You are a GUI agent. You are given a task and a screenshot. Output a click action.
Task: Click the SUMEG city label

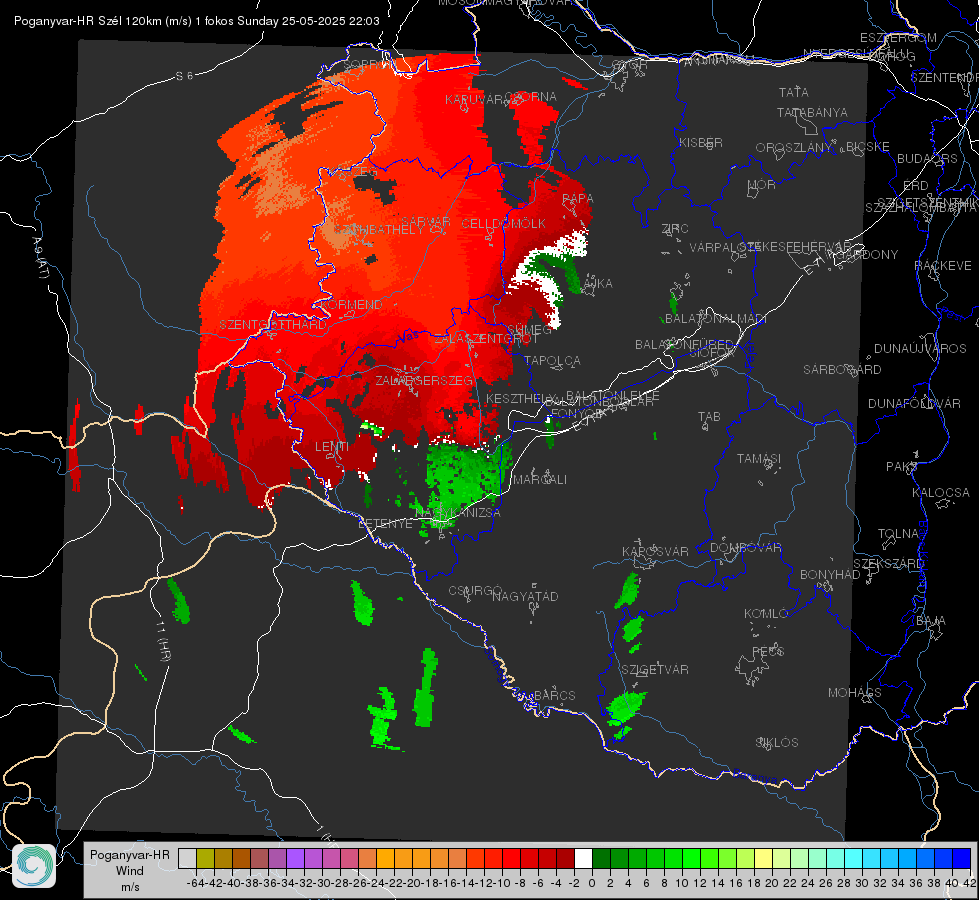click(529, 329)
